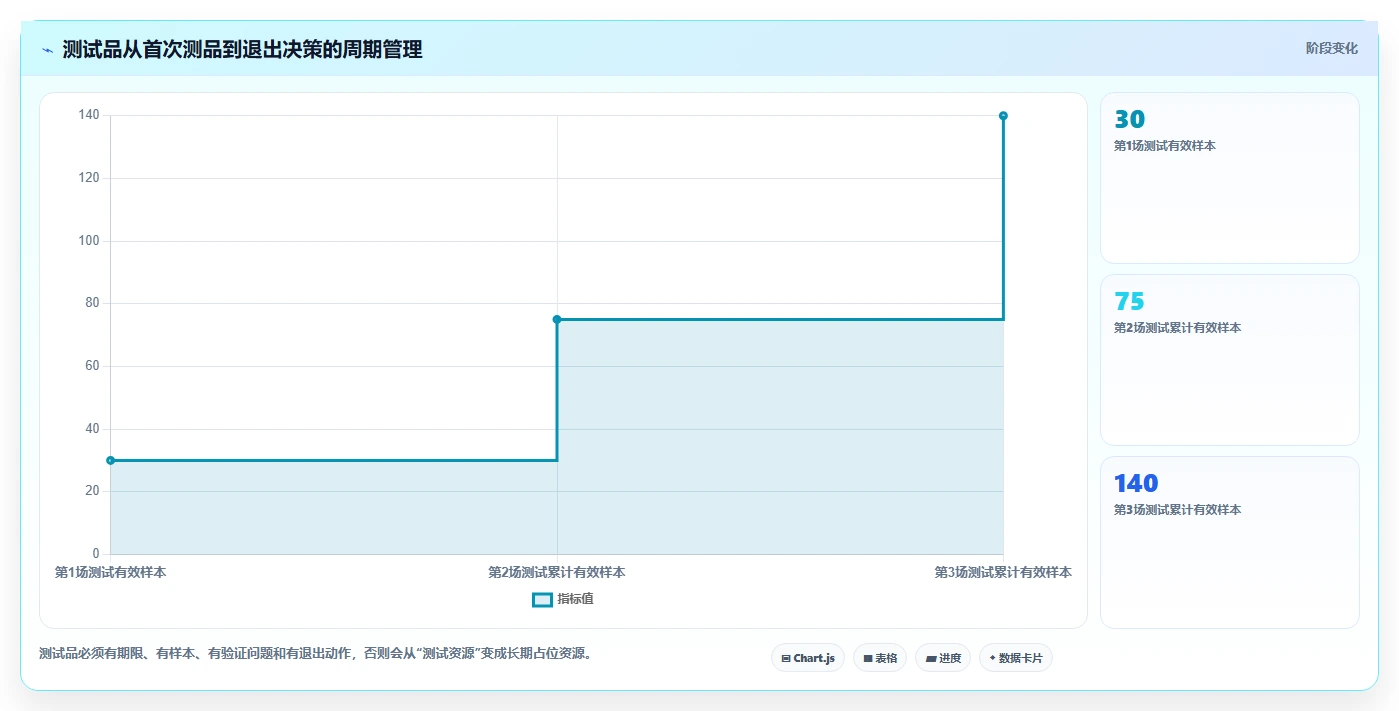Click the Chart.js tag button
Image resolution: width=1399 pixels, height=711 pixels.
coord(808,658)
